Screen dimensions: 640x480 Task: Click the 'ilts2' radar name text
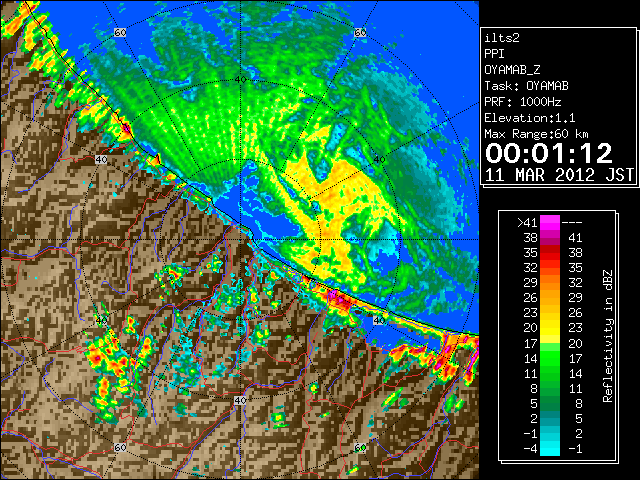point(502,38)
